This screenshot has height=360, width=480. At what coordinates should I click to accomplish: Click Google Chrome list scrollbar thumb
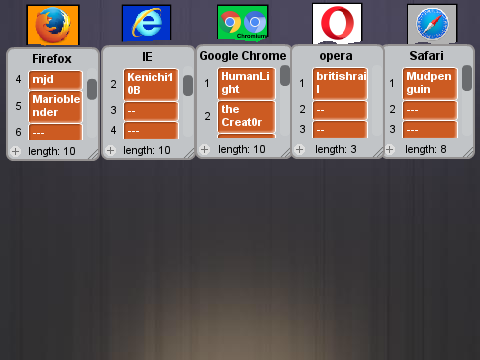coord(285,76)
